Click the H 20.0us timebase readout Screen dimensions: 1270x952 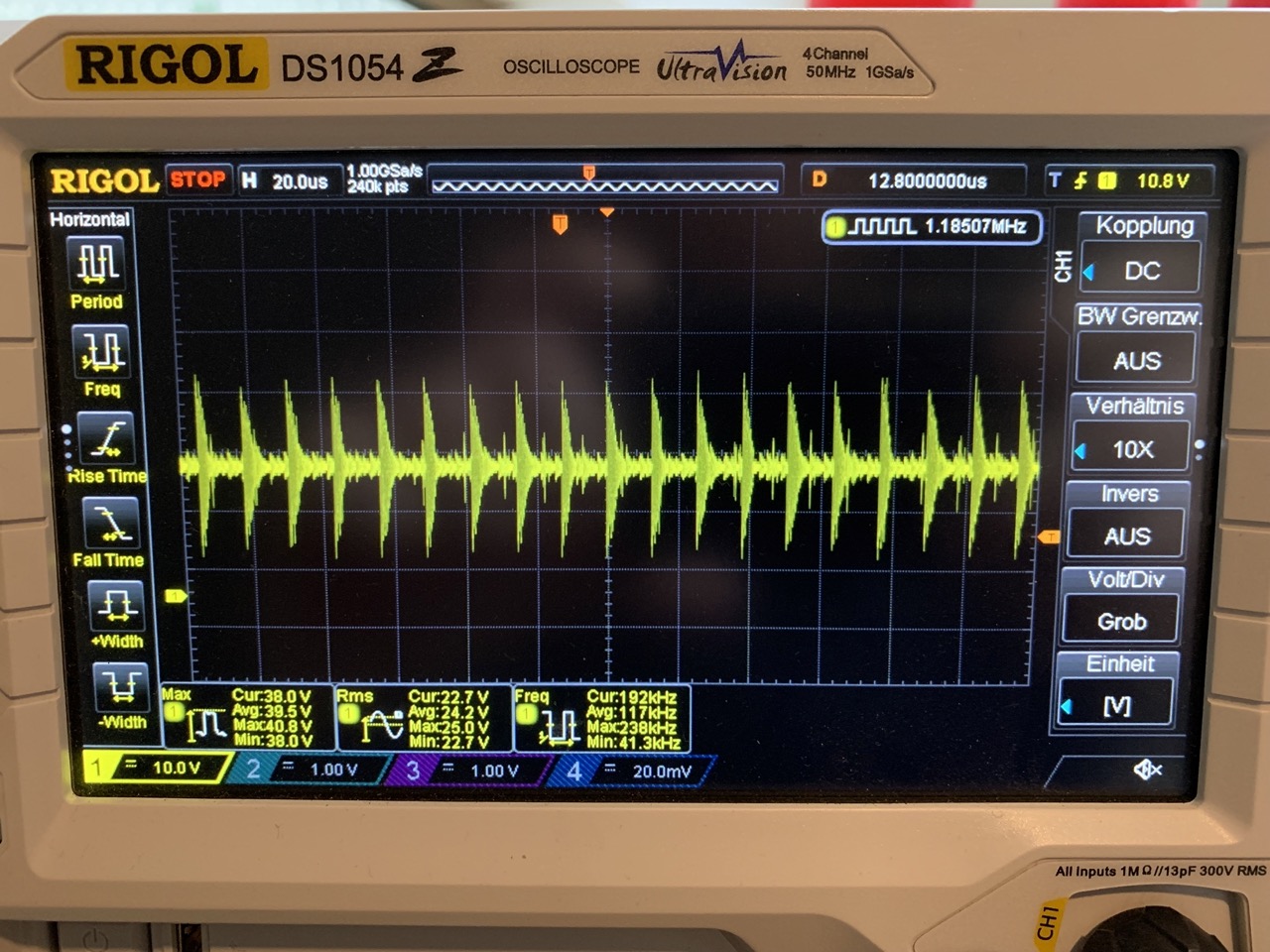288,181
